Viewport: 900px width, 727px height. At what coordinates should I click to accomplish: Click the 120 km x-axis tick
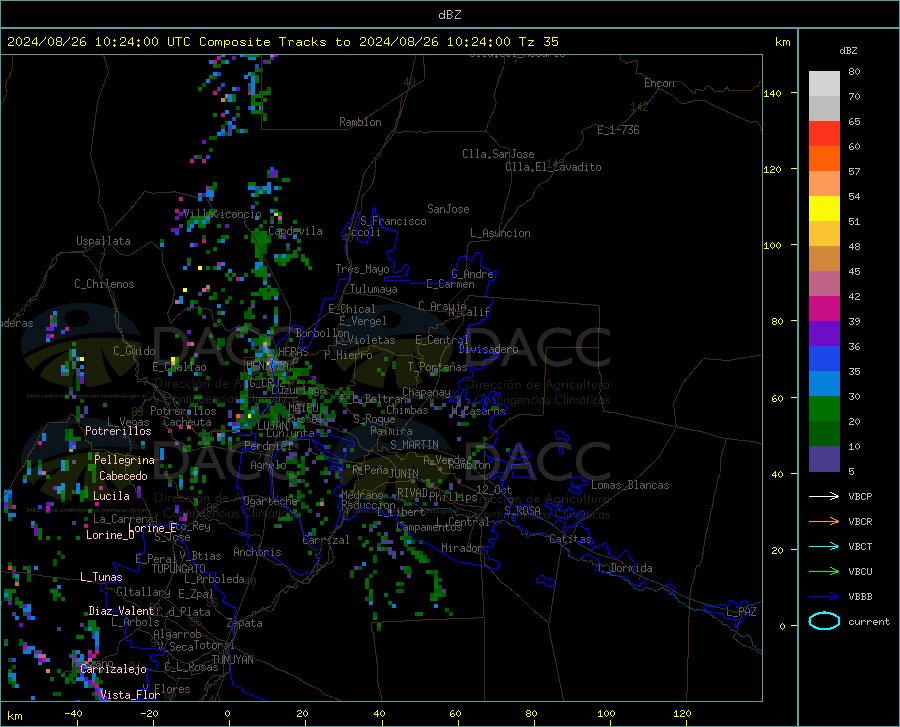point(682,713)
